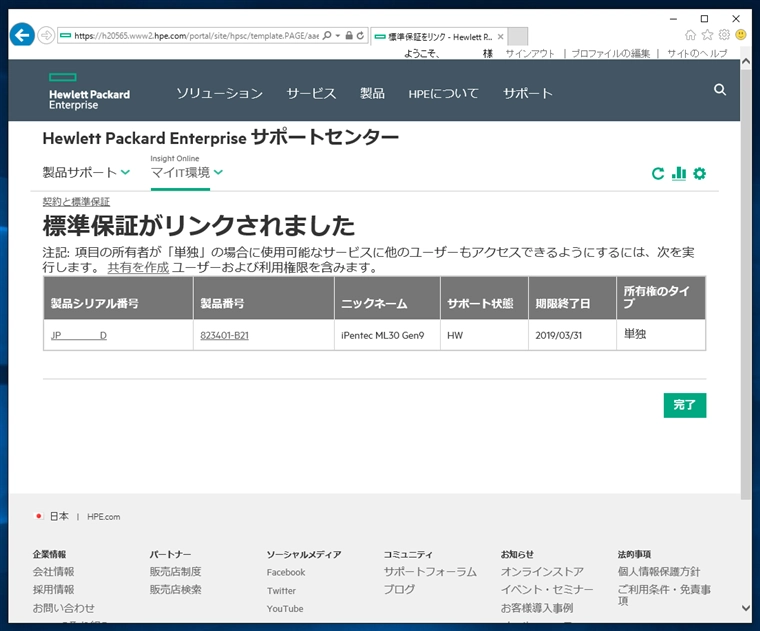Click the Hewlett Packard Enterprise logo
The width and height of the screenshot is (760, 631).
coord(89,91)
